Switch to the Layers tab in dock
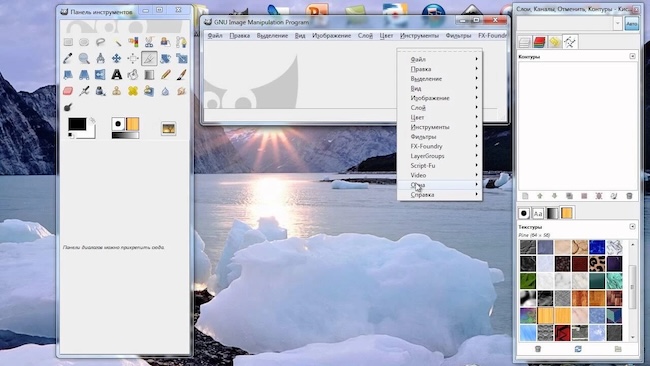Image resolution: width=650 pixels, height=366 pixels. (524, 42)
